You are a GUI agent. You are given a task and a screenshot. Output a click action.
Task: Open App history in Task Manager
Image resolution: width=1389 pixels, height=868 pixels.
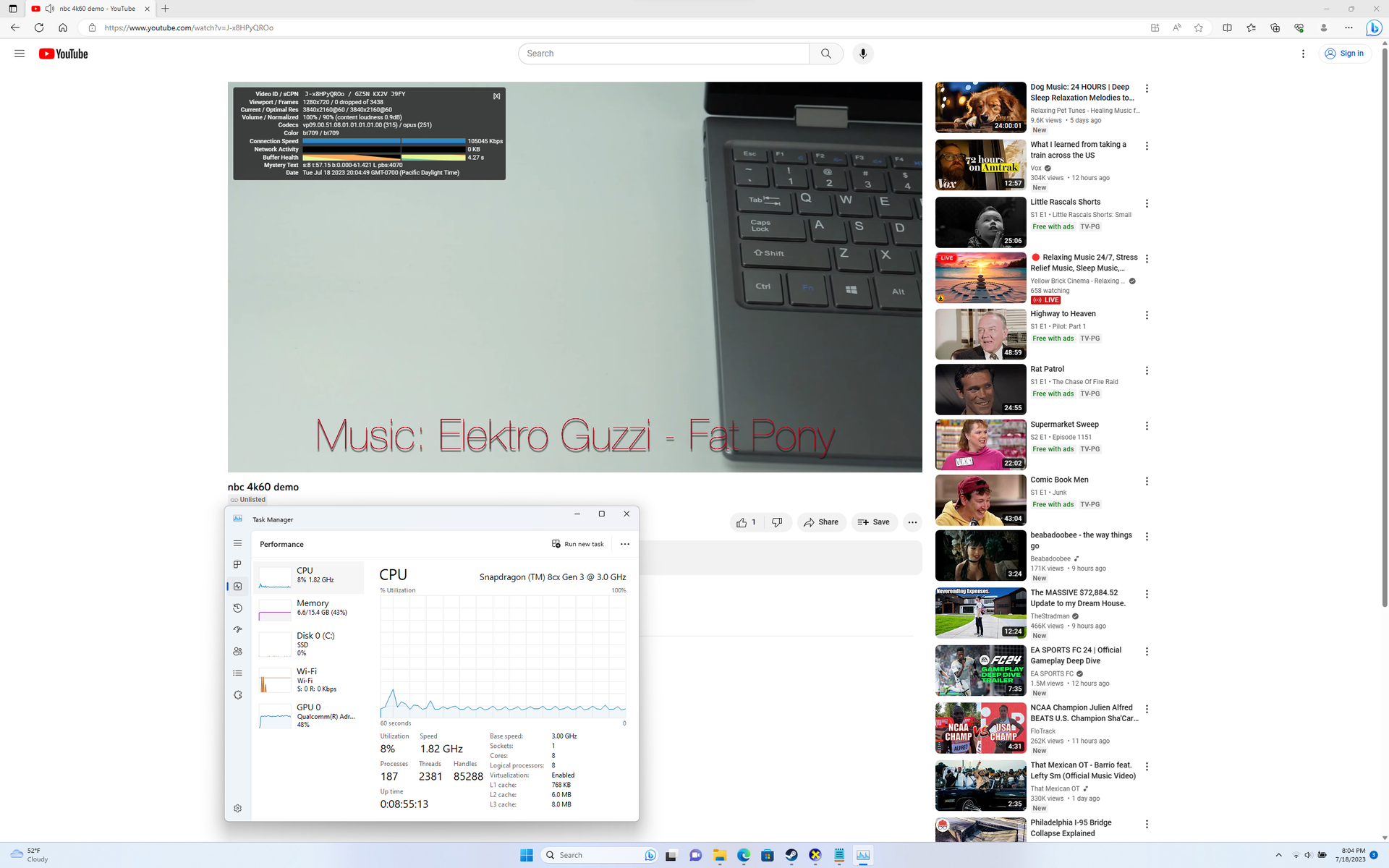click(237, 608)
